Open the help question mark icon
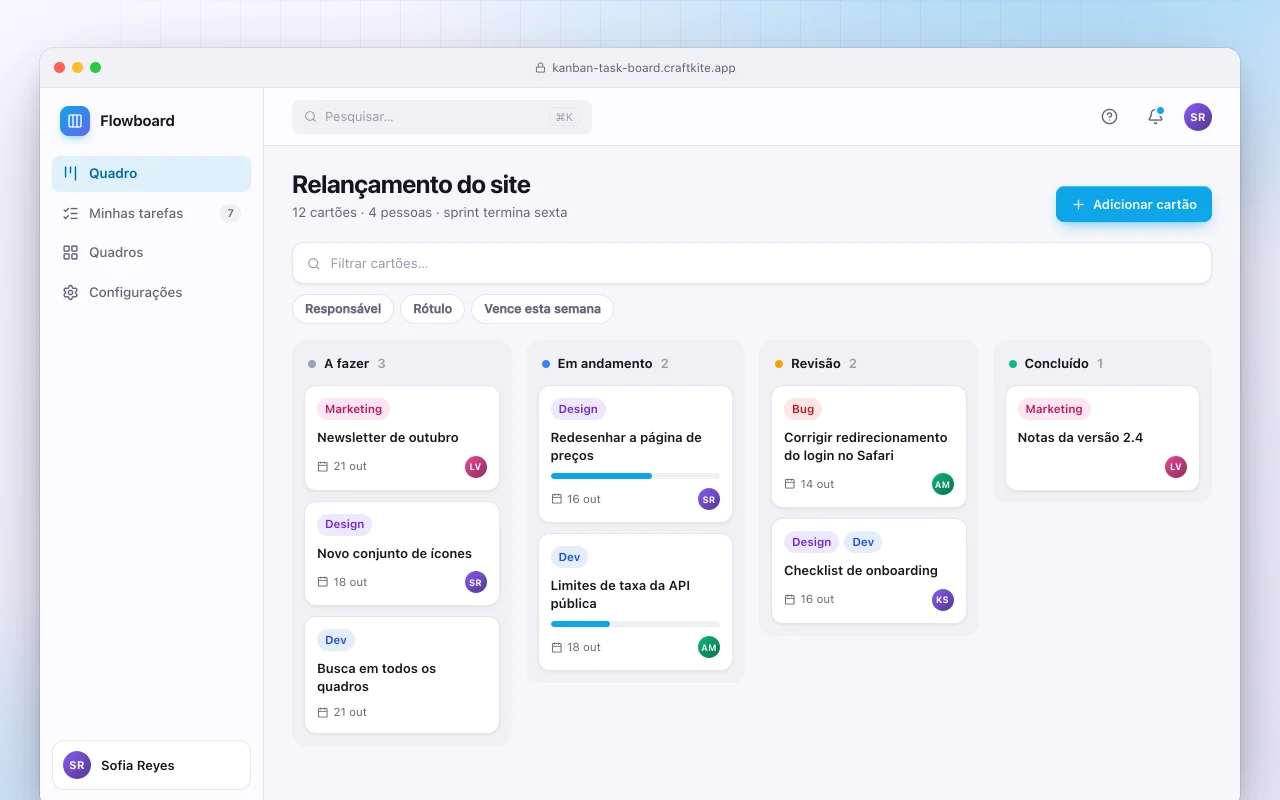Image resolution: width=1280 pixels, height=800 pixels. coord(1109,117)
